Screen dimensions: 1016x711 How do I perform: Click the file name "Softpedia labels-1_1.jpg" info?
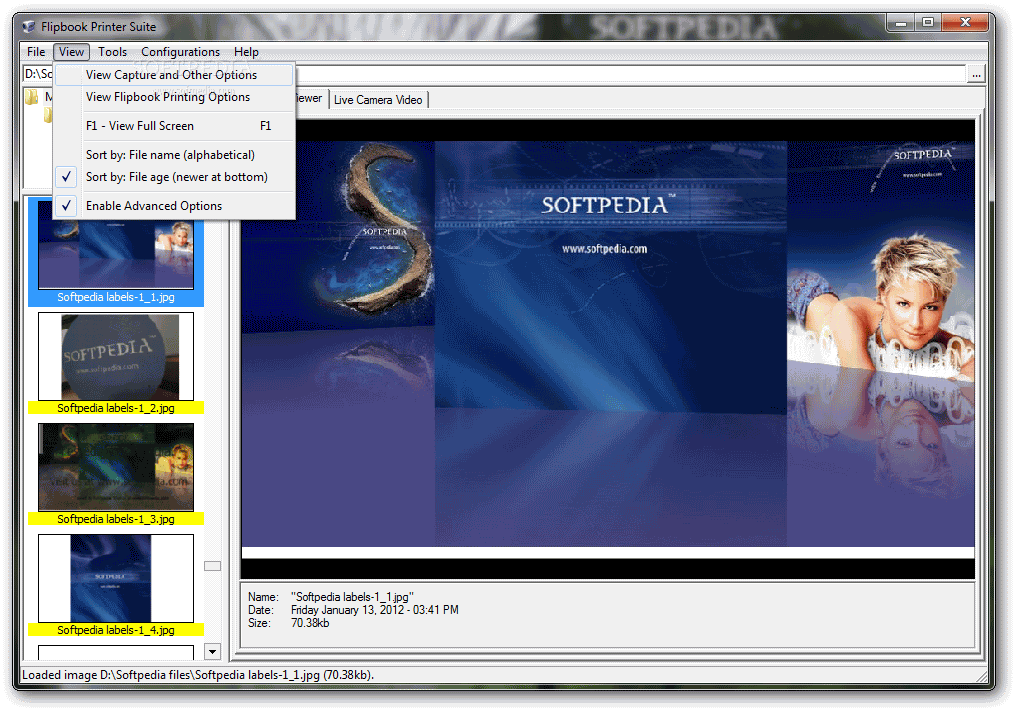tap(352, 597)
